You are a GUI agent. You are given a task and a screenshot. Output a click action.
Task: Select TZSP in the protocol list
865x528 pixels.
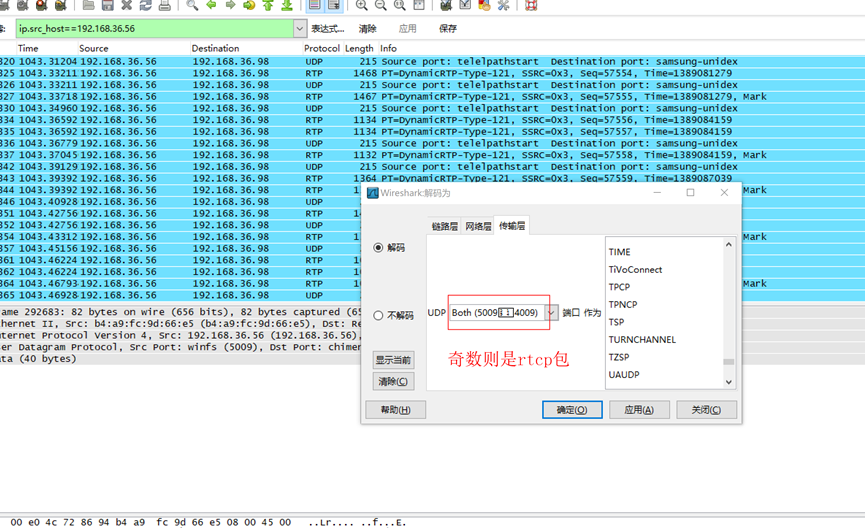point(619,358)
